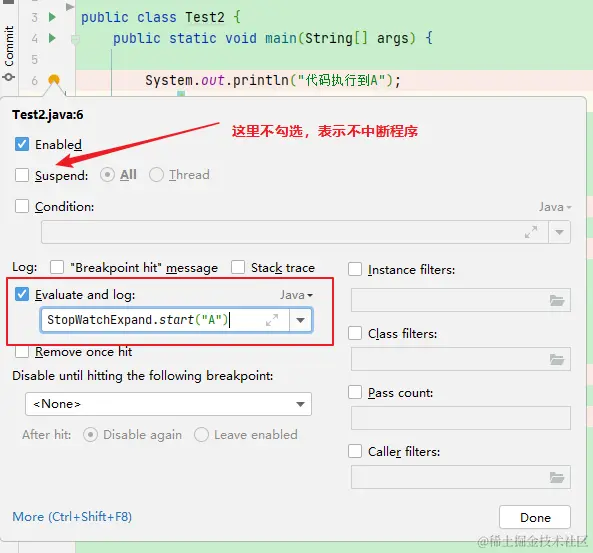Click the orange breakpoint marker on line 6
The height and width of the screenshot is (553, 593).
[x=54, y=80]
